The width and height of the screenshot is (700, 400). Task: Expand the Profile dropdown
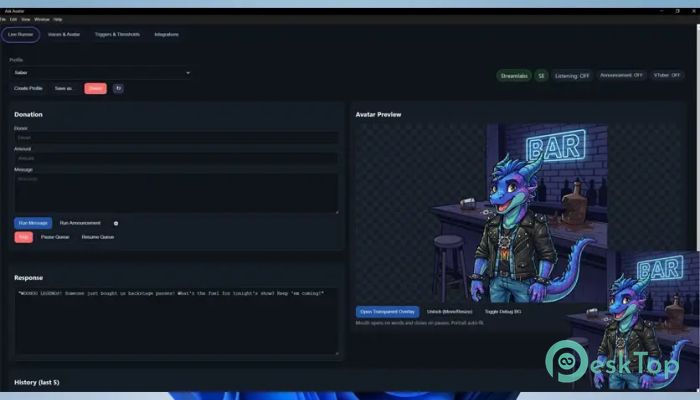[101, 73]
